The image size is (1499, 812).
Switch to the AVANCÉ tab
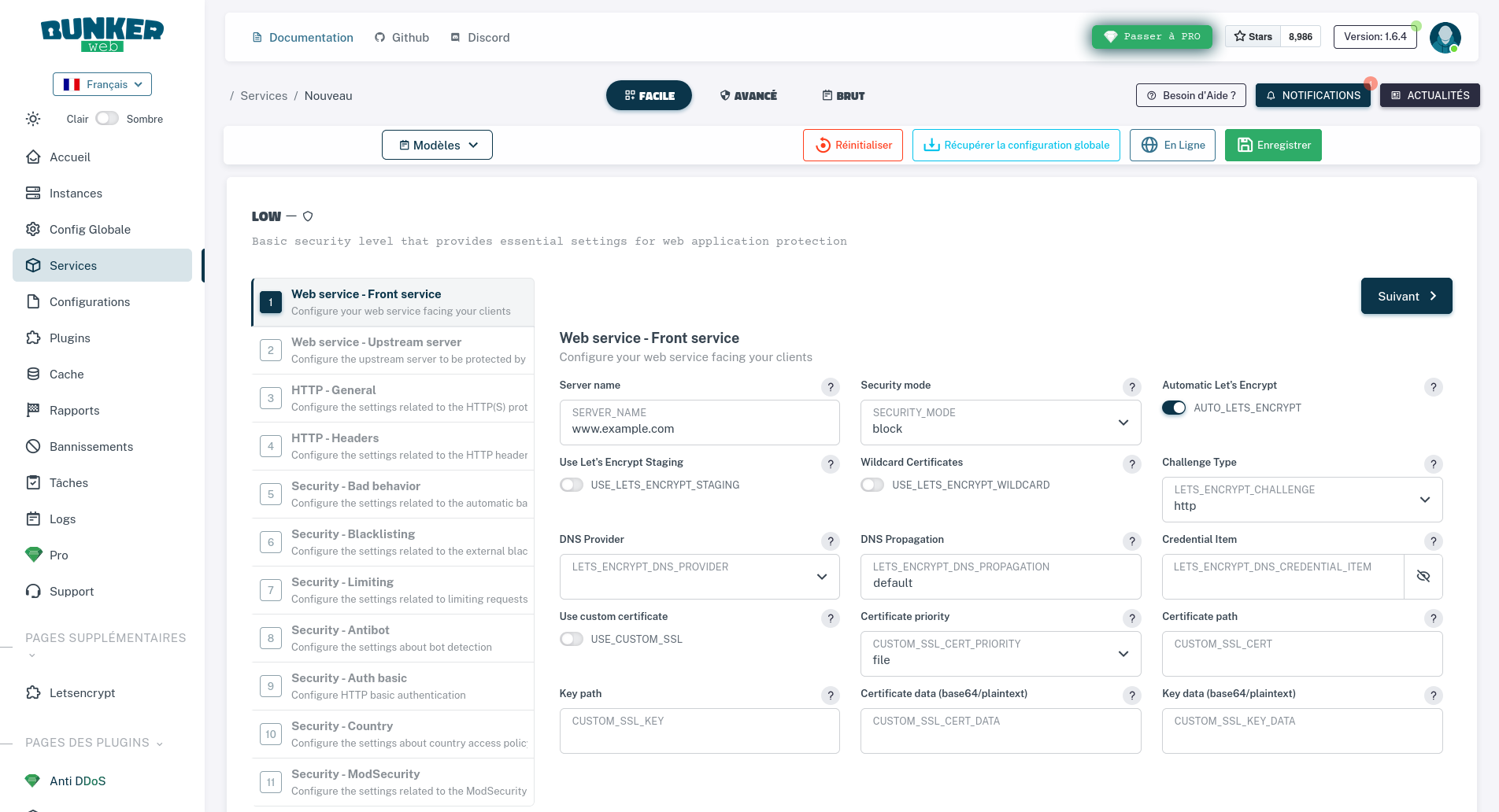(748, 95)
